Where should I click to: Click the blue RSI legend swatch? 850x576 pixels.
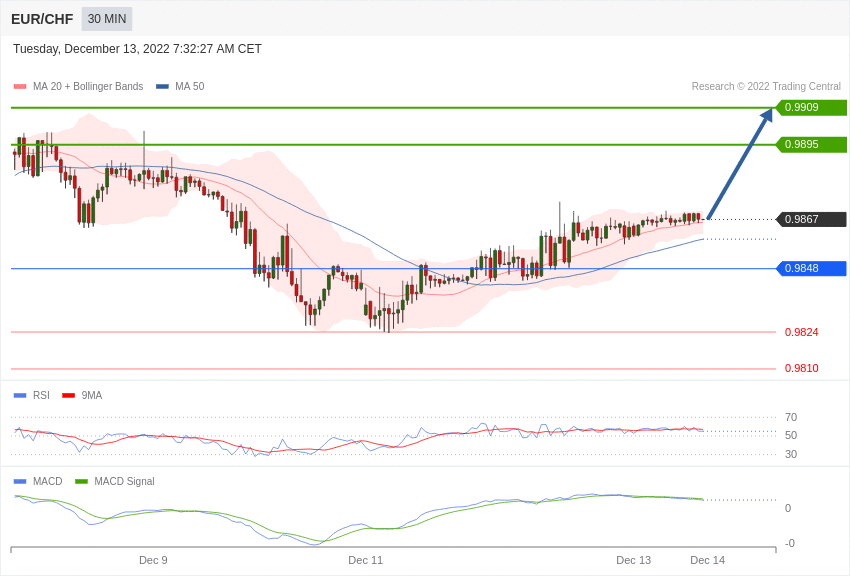(x=20, y=396)
